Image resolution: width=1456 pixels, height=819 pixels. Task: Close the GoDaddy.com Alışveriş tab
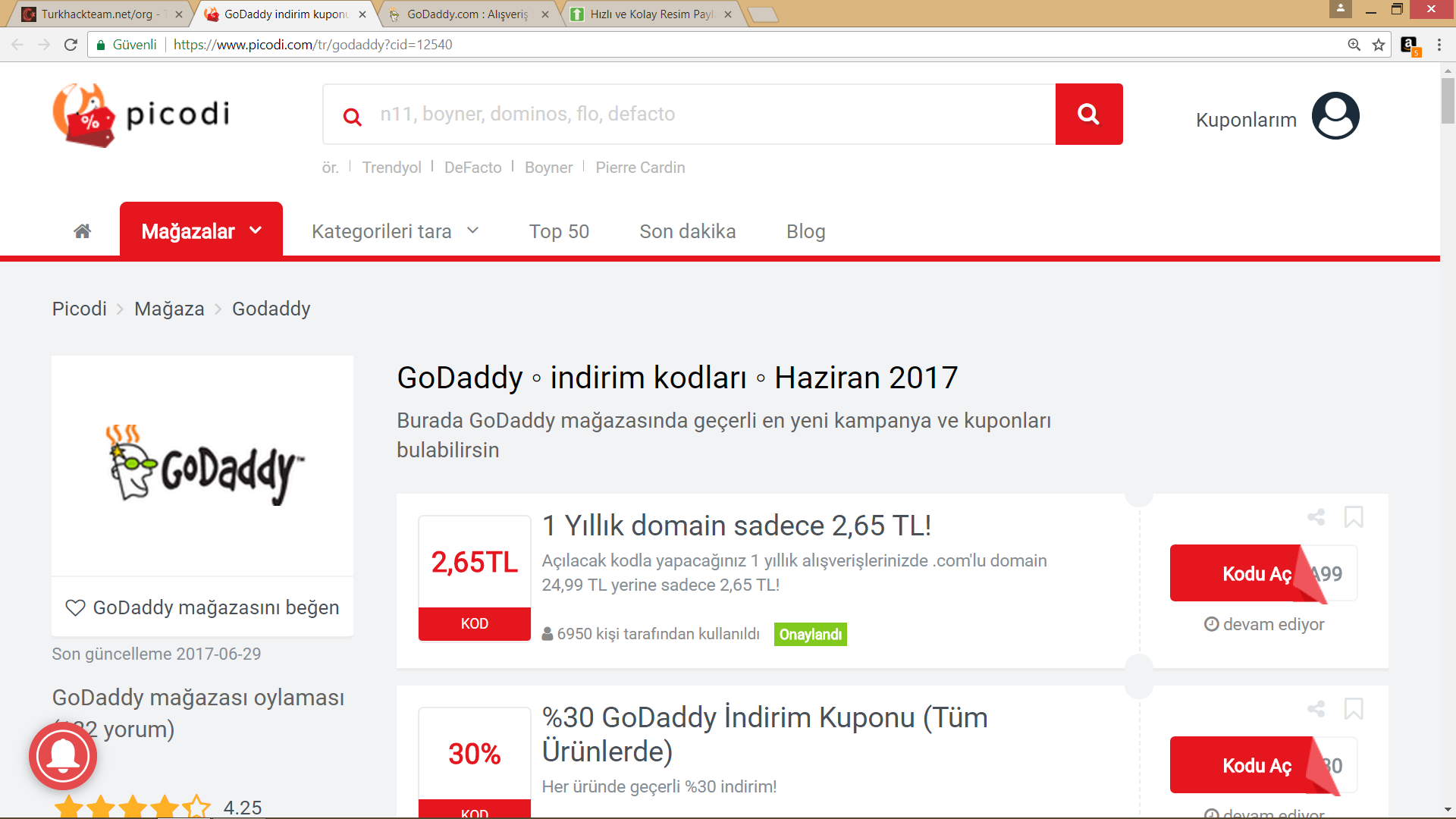coord(545,14)
